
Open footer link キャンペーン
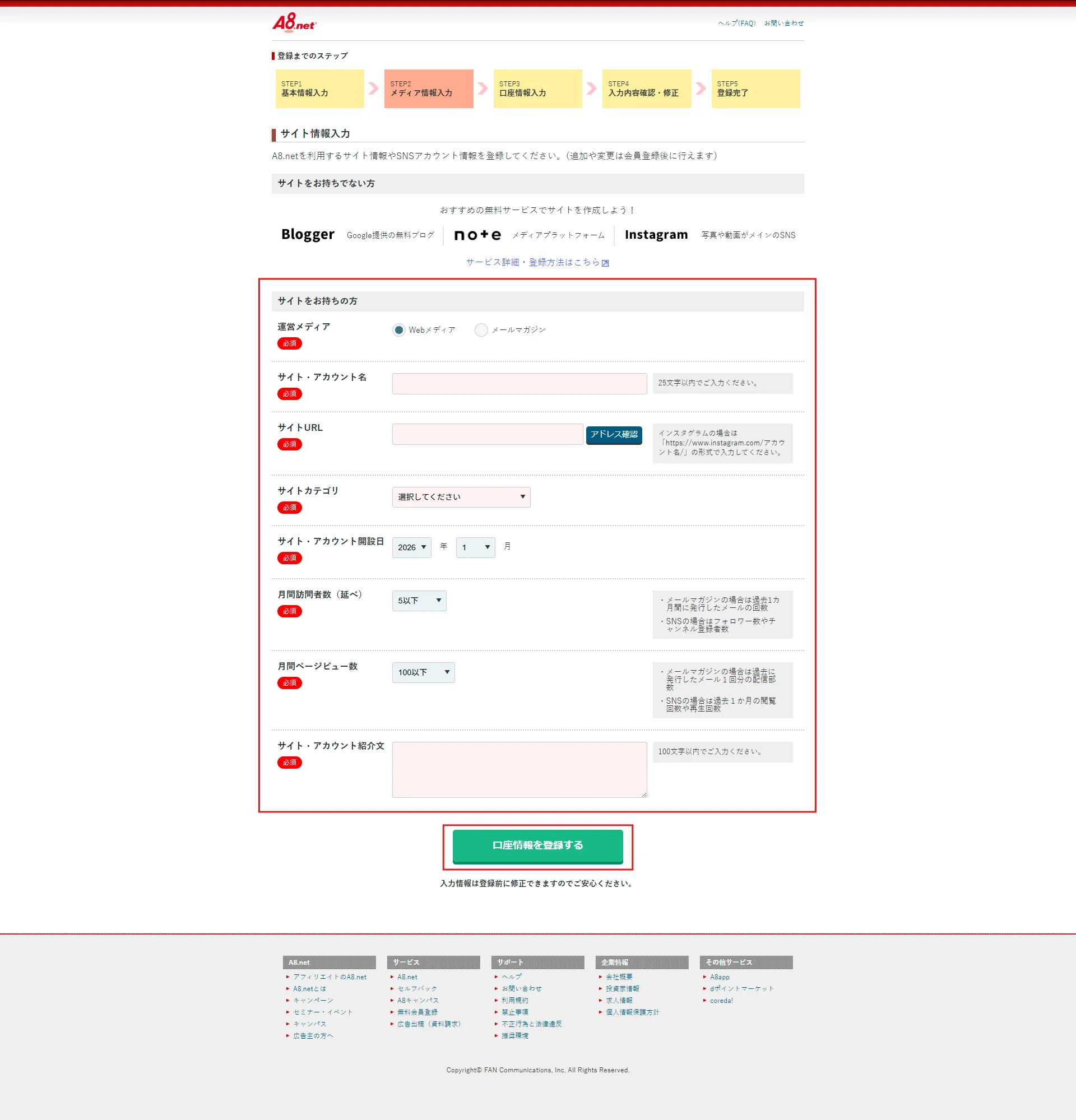(313, 1001)
